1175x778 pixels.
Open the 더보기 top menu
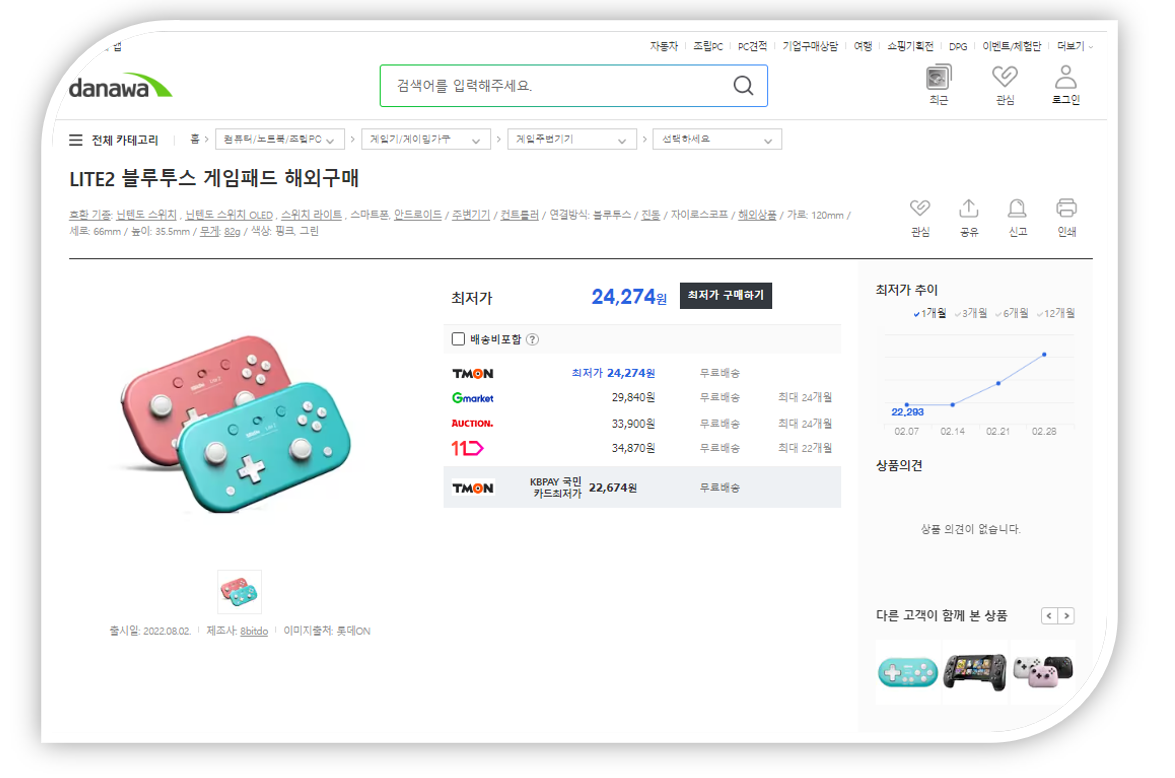(1075, 46)
